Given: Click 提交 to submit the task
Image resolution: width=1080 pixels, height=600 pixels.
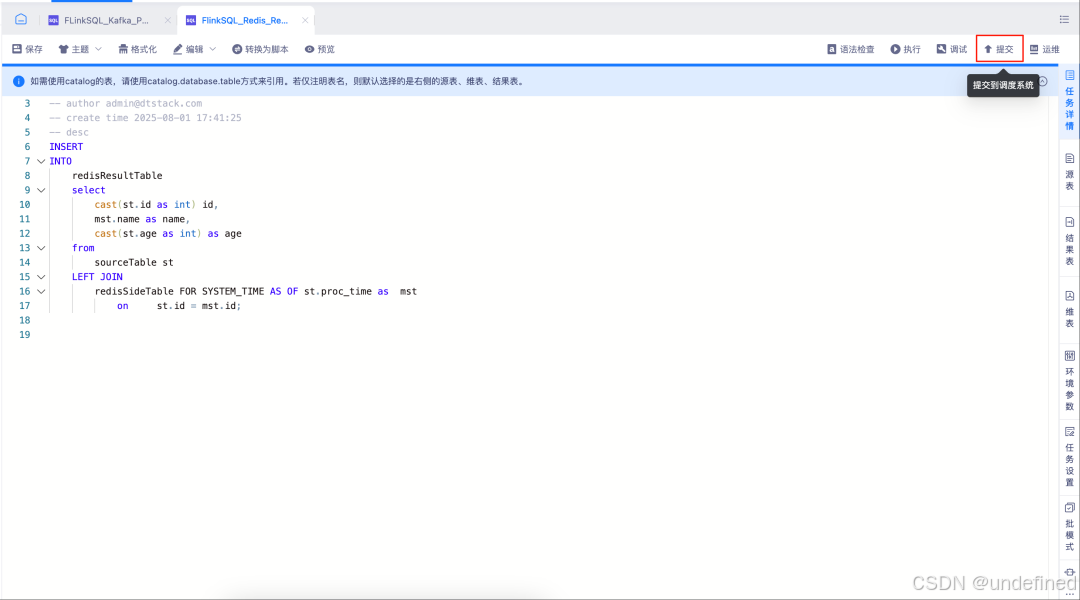Looking at the screenshot, I should coord(999,49).
